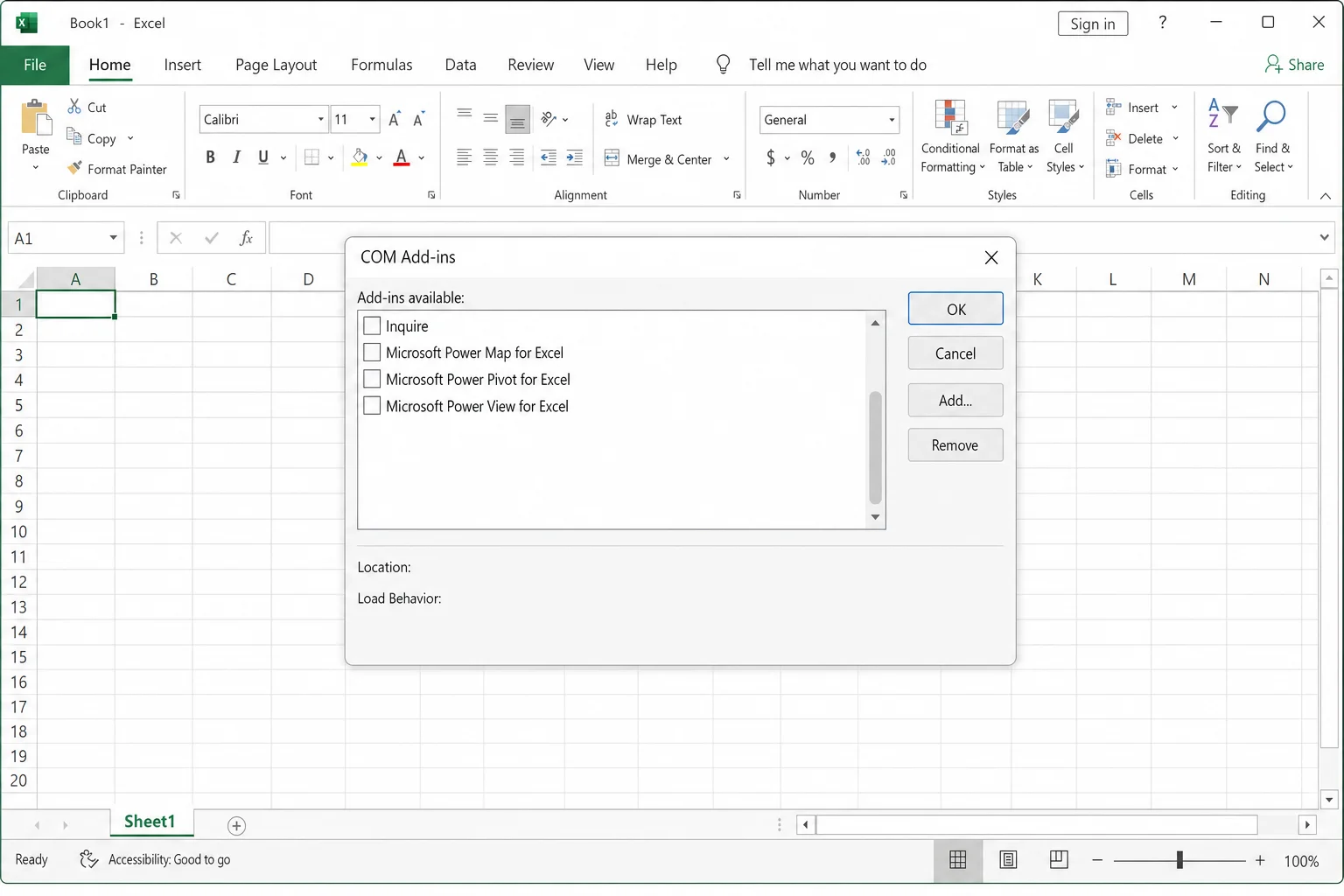This screenshot has height=896, width=1344.
Task: Toggle Italic formatting
Action: 236,157
